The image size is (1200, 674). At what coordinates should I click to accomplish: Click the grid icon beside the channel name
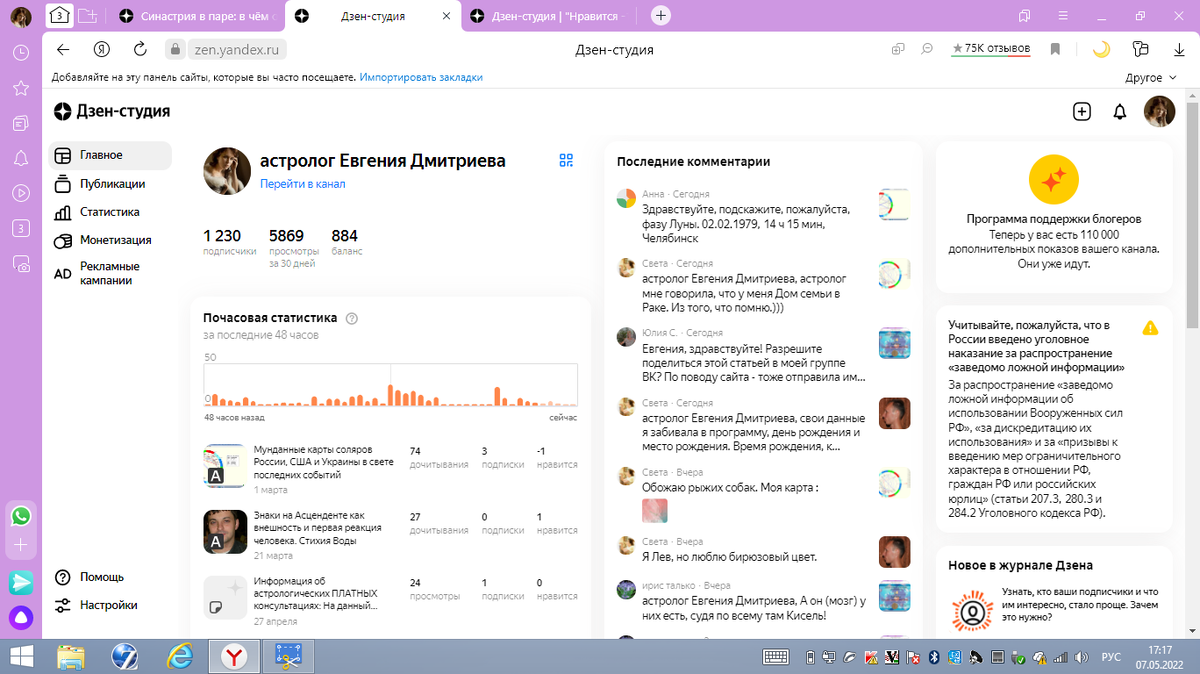pyautogui.click(x=566, y=159)
